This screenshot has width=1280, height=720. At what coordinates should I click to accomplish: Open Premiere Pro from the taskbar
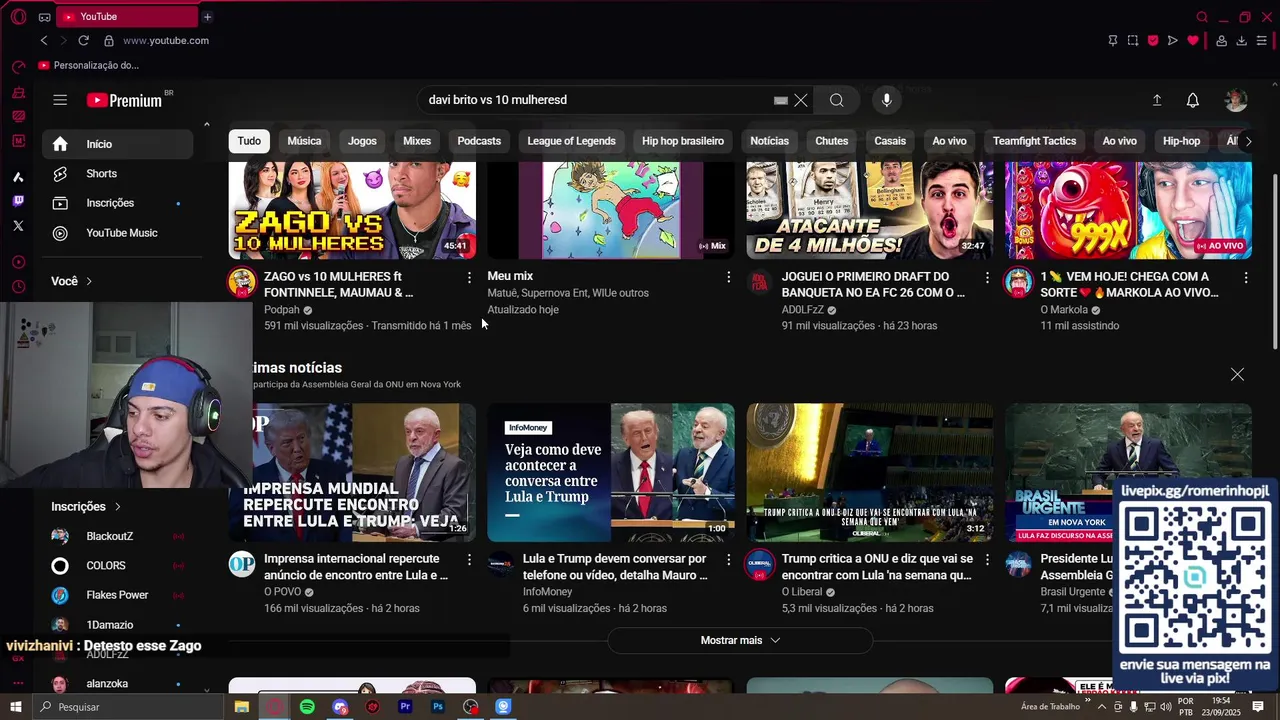[405, 707]
